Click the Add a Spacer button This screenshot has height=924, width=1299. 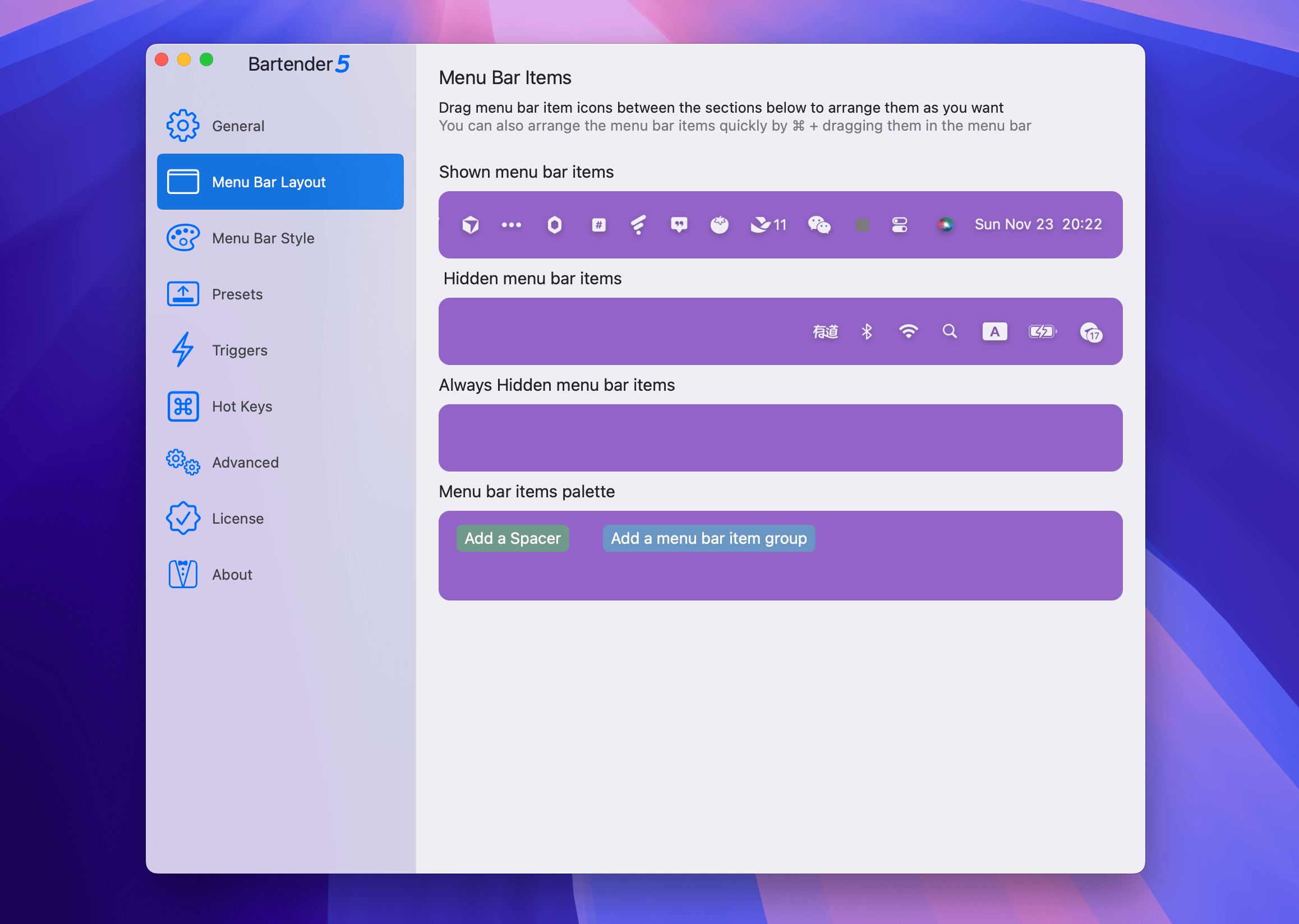tap(512, 538)
